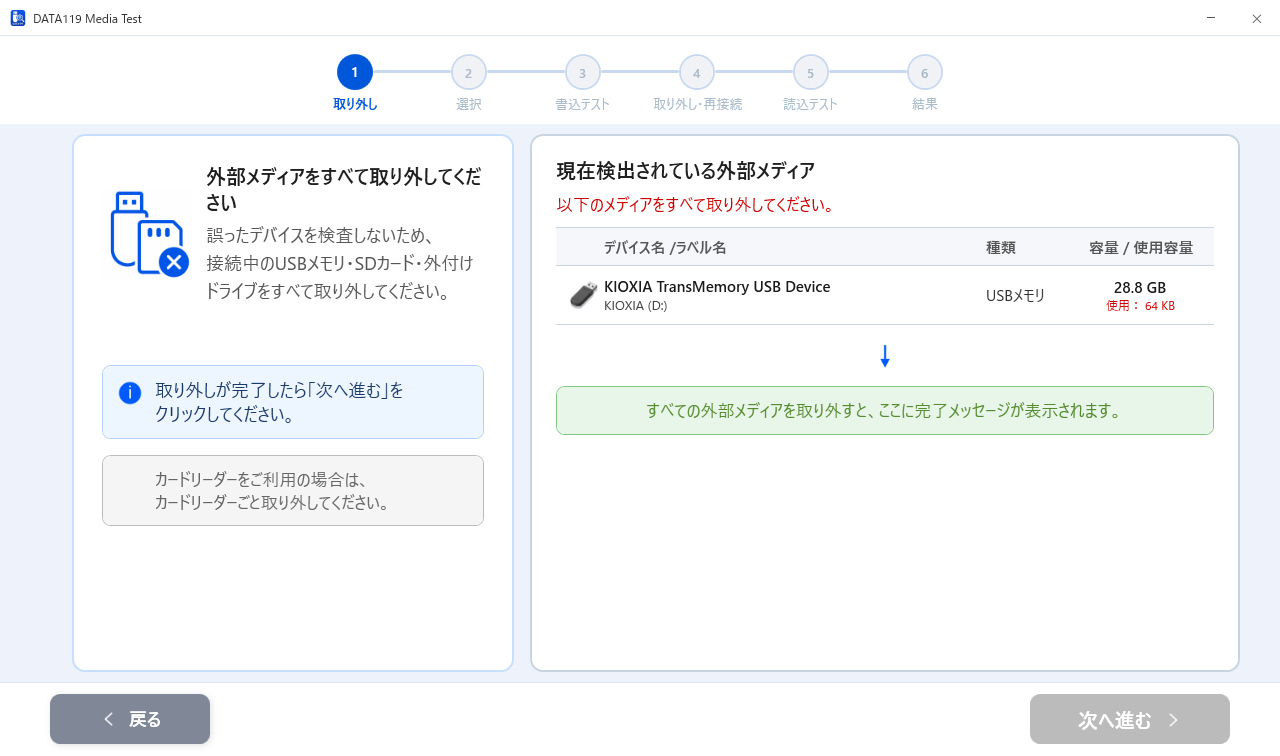Click the KIOXIA TransMemory USB Device name
1280x756 pixels.
coord(717,287)
